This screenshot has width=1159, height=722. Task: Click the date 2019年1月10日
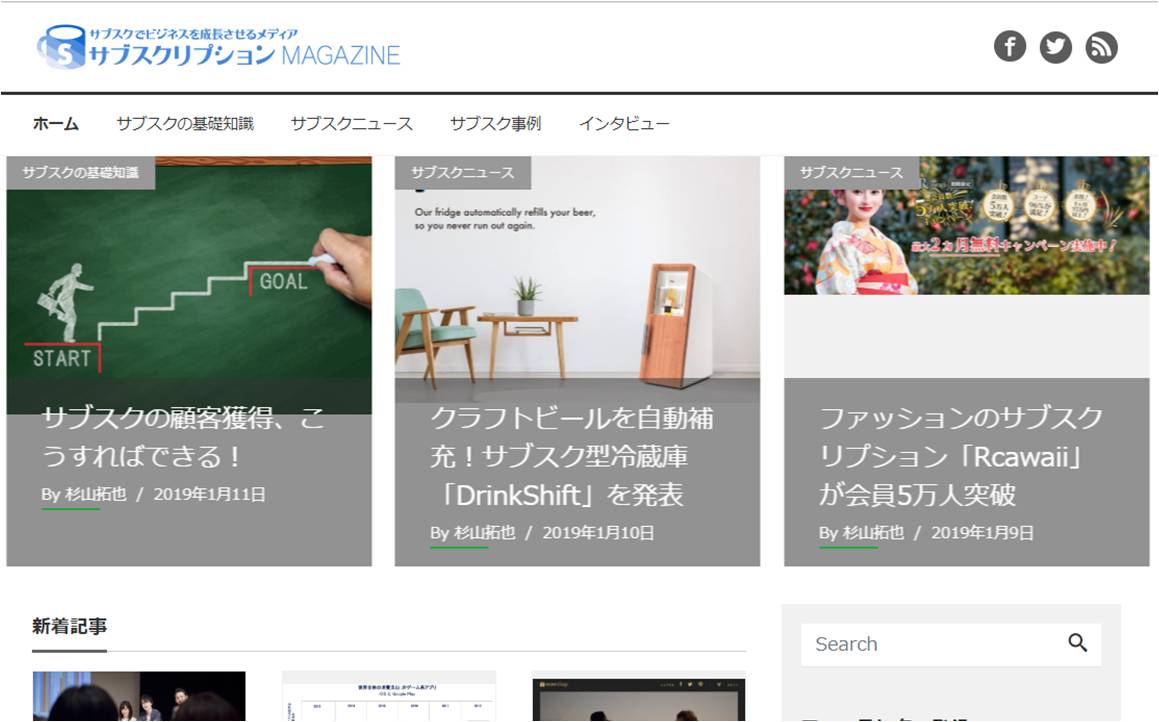[x=598, y=532]
